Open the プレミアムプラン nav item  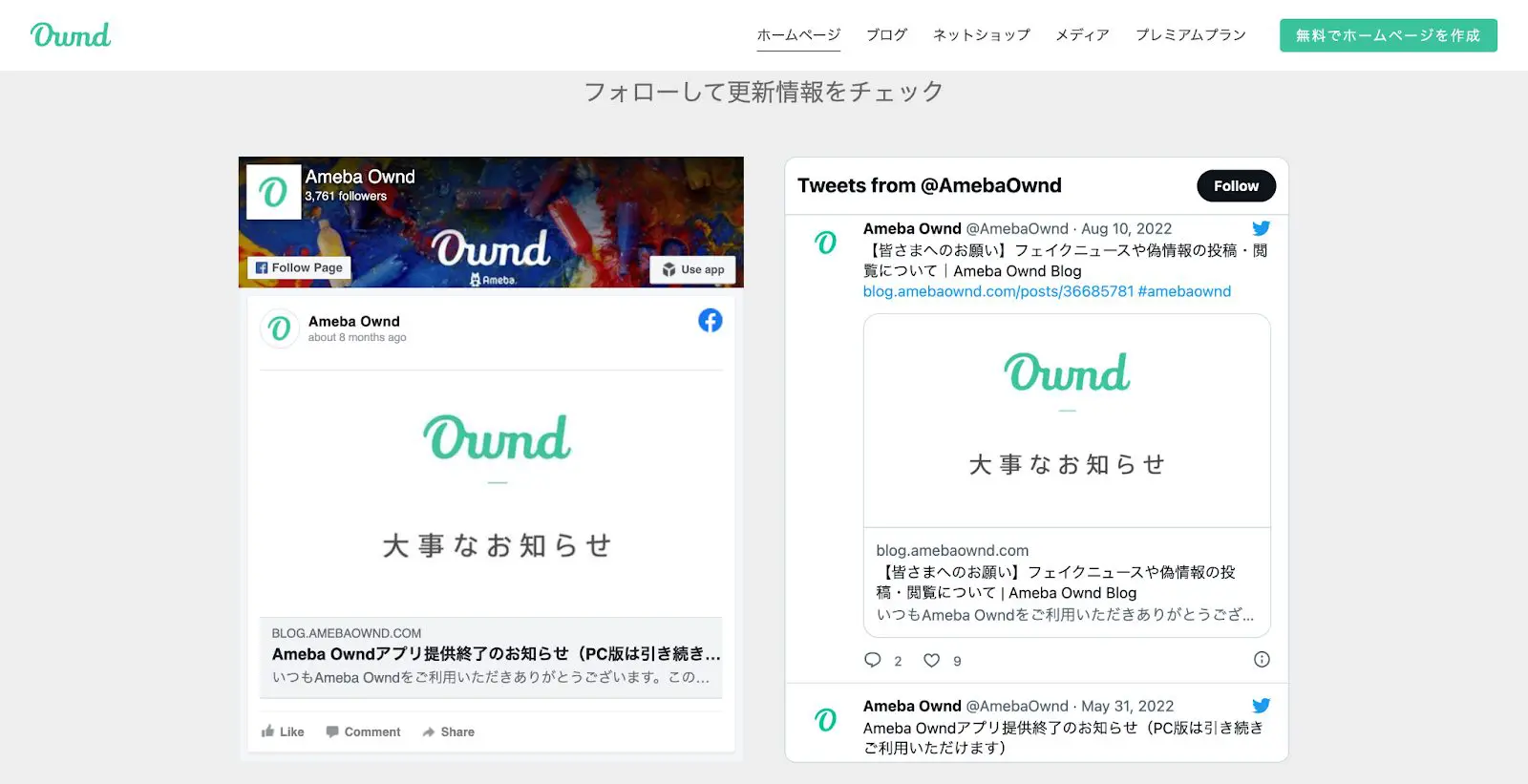[1190, 35]
